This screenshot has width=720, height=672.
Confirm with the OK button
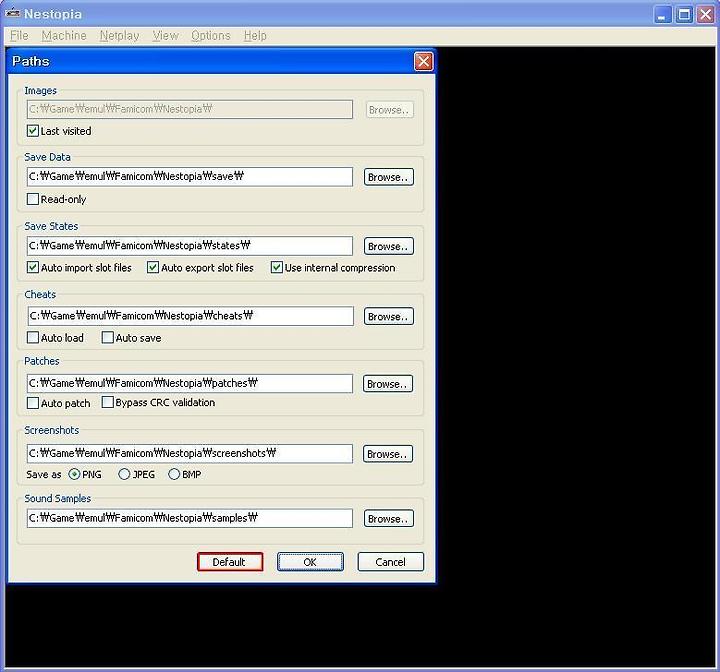click(x=310, y=562)
